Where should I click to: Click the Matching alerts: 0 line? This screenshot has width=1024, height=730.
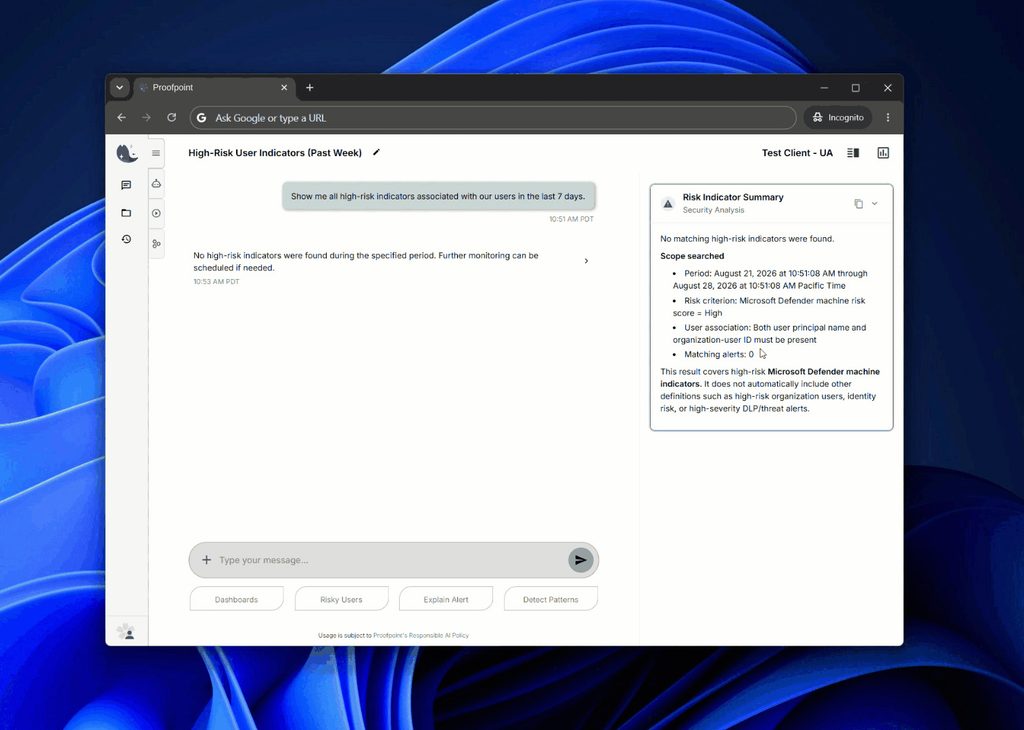[x=718, y=355]
